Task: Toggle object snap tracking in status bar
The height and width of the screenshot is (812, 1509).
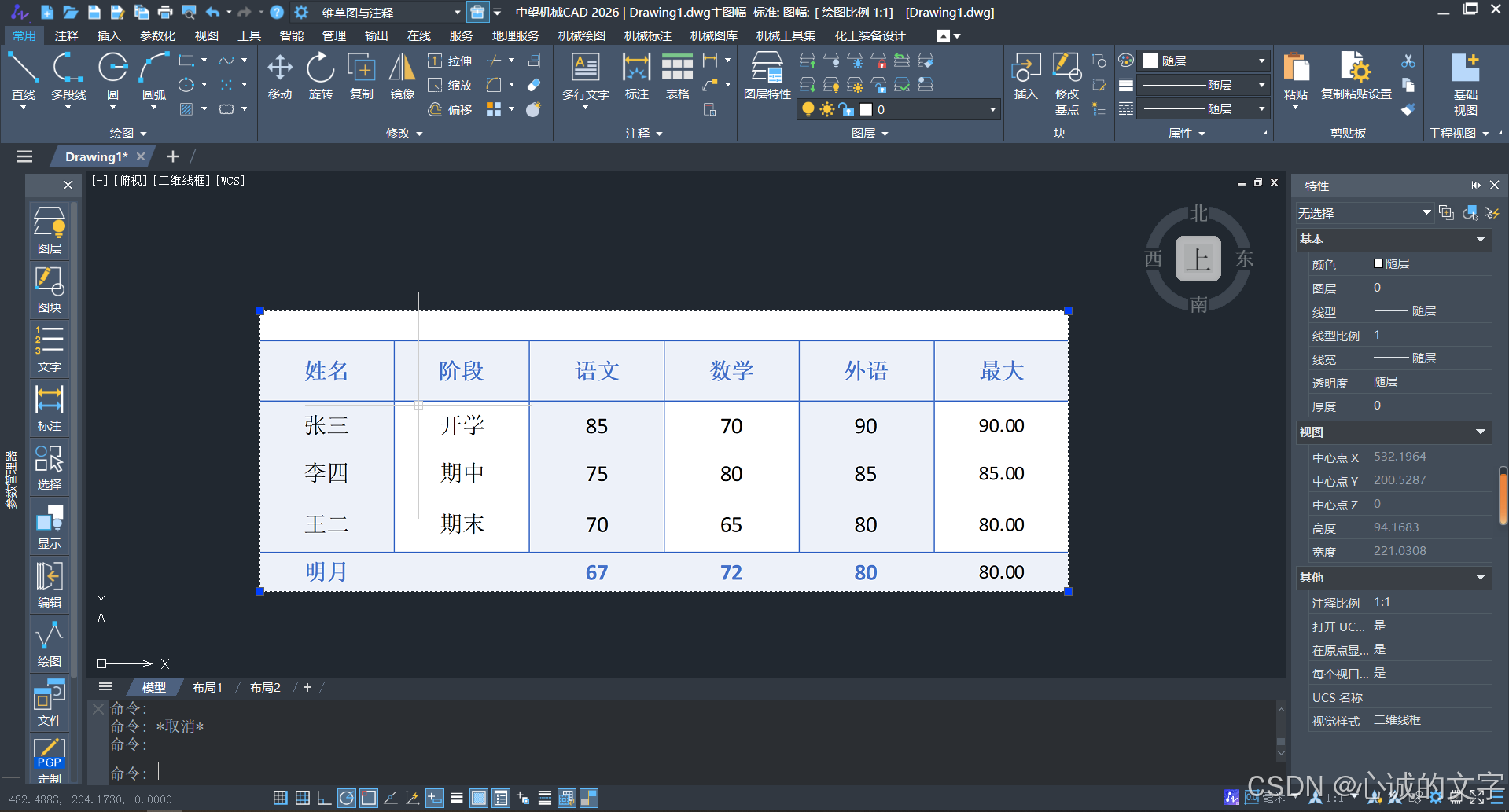Action: (x=390, y=798)
